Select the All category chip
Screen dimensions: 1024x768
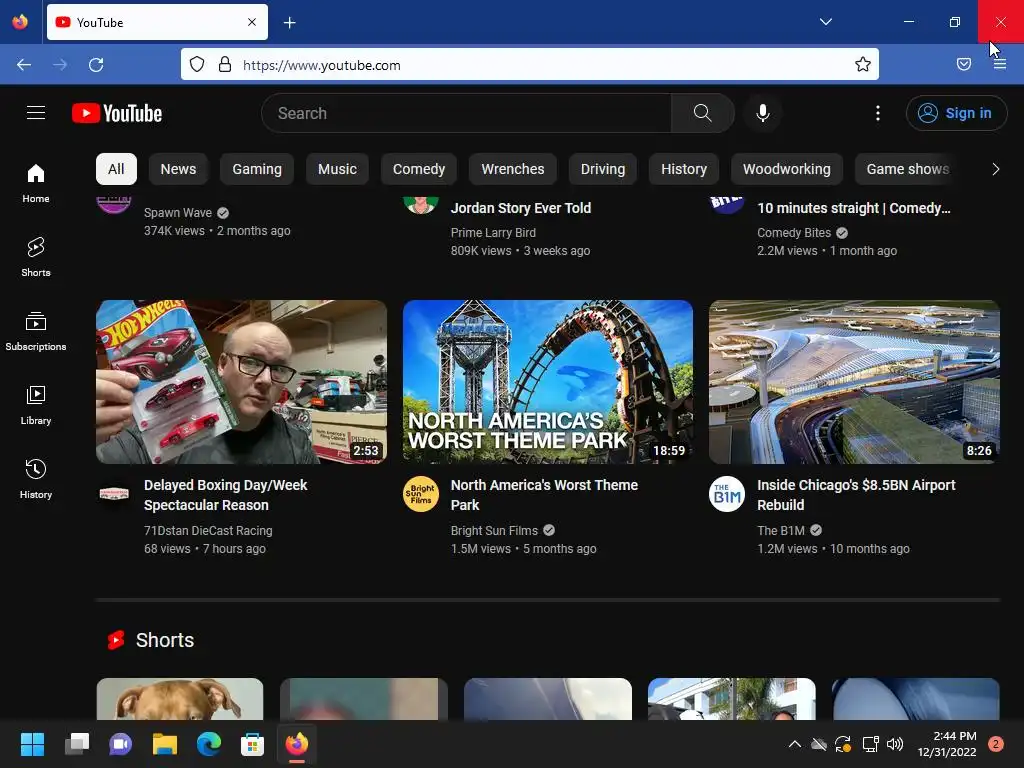point(116,169)
